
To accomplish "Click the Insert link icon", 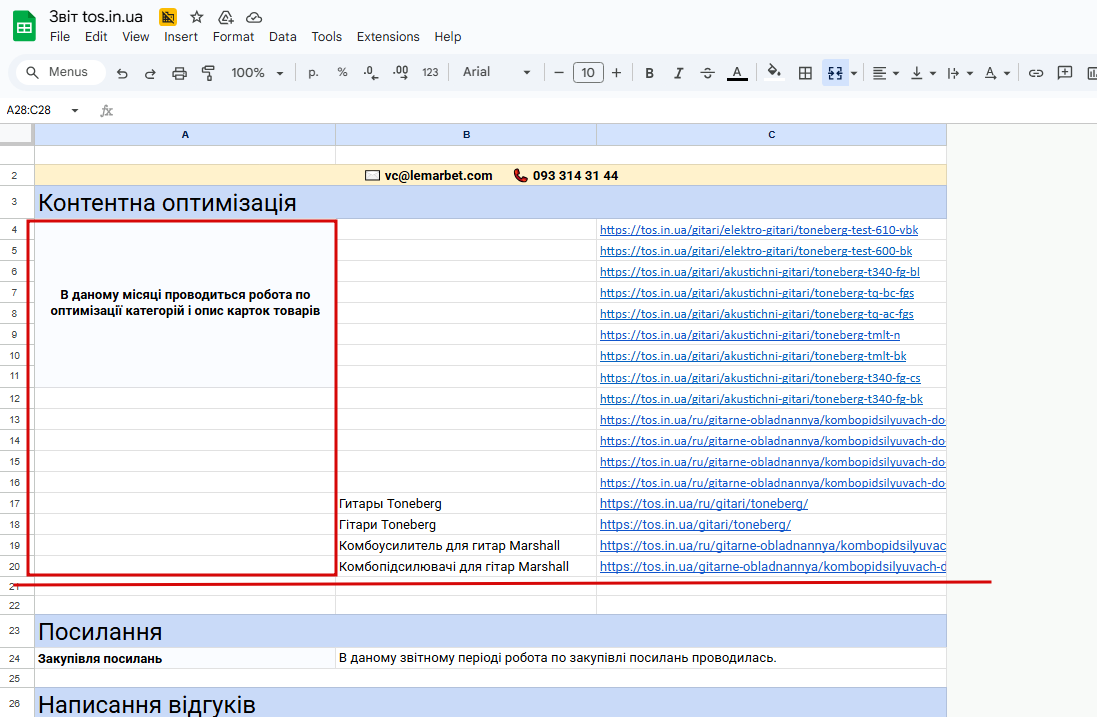I will 1036,73.
